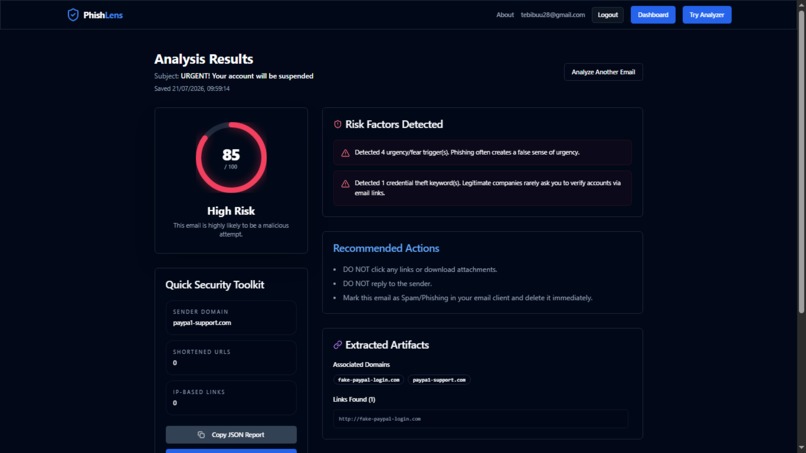Click the PhishLens brand name
Screen dimensions: 806x453
coord(103,15)
